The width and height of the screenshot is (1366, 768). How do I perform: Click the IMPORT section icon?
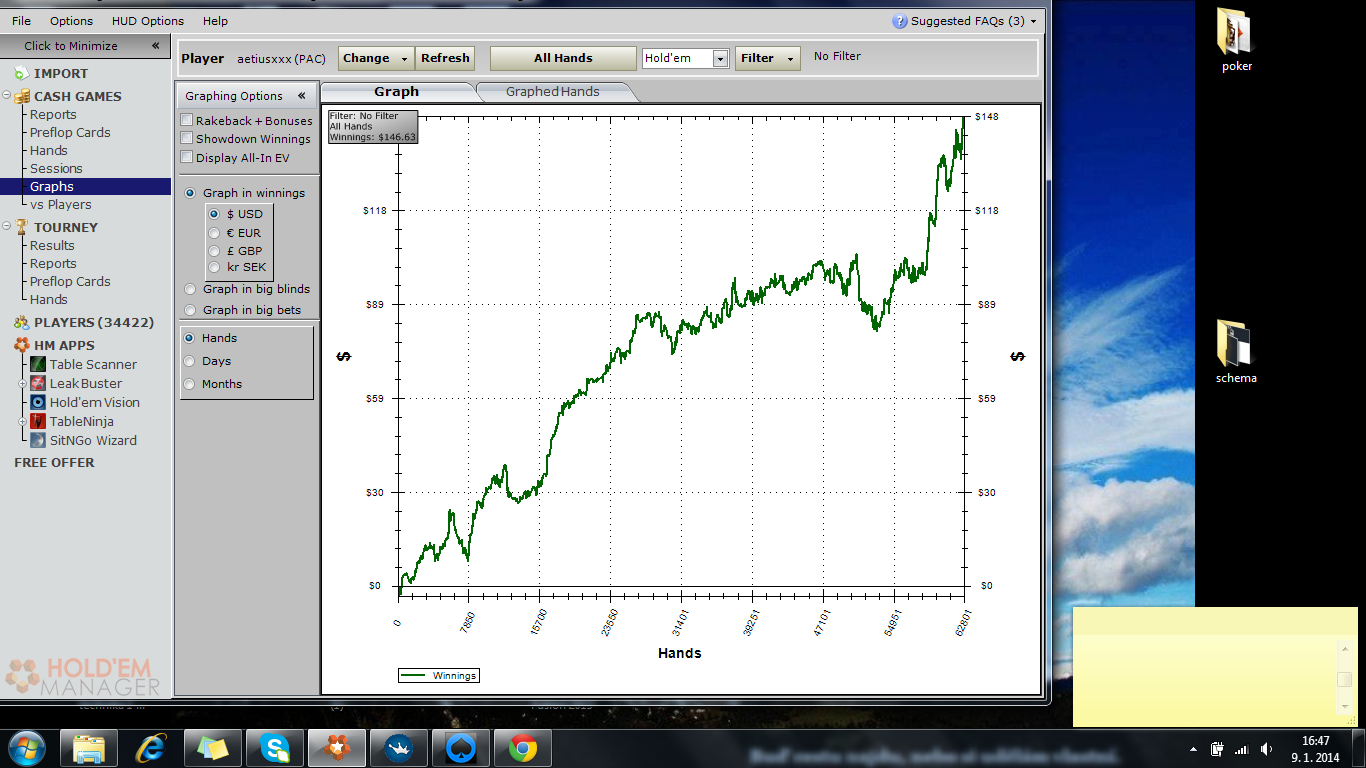pyautogui.click(x=21, y=73)
